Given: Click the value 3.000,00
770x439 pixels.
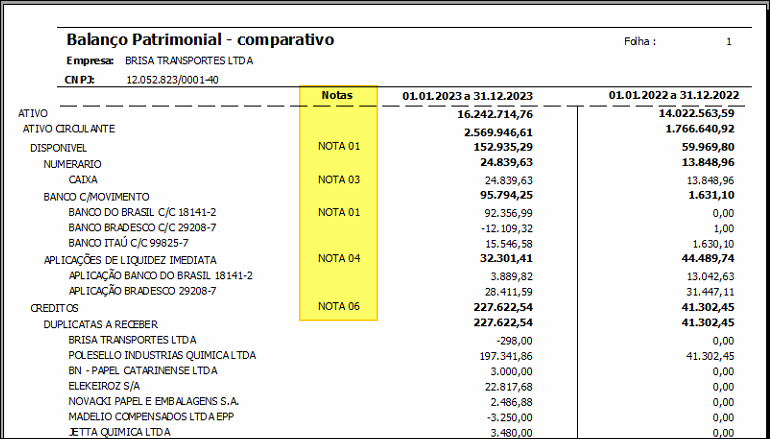Looking at the screenshot, I should point(511,372).
